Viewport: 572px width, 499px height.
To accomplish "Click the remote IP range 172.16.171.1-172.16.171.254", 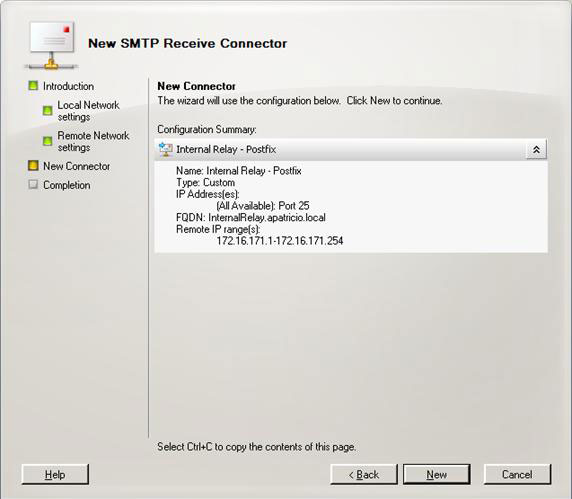I will pyautogui.click(x=280, y=241).
